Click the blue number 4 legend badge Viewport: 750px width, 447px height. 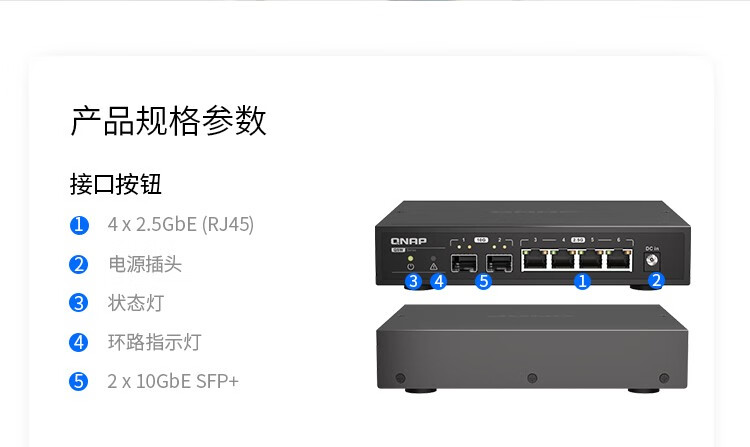[79, 342]
